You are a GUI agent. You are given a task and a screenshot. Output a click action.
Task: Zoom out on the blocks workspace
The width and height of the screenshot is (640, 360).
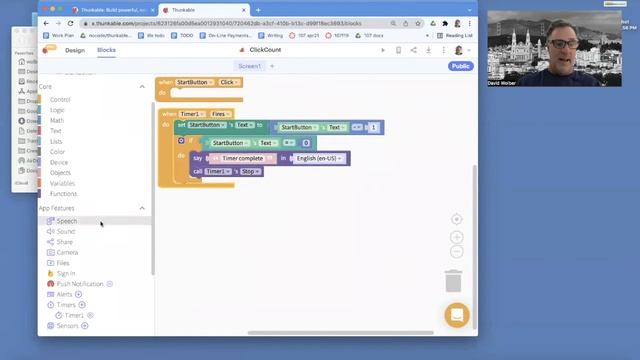(x=457, y=251)
